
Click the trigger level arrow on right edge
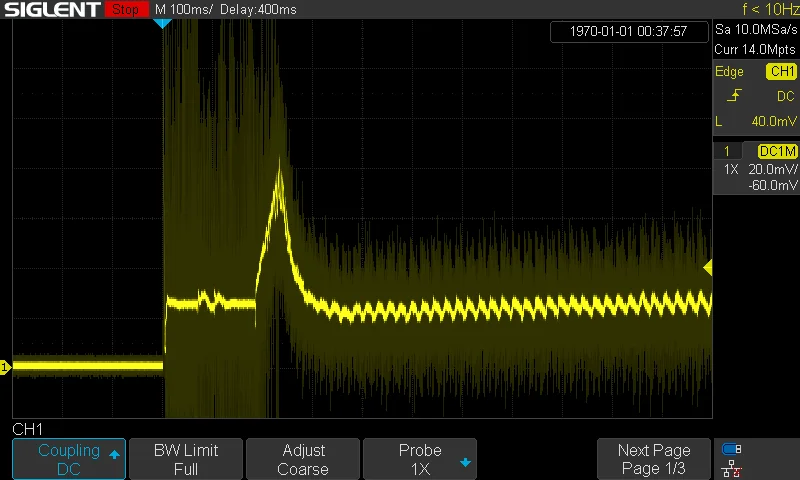coord(708,268)
